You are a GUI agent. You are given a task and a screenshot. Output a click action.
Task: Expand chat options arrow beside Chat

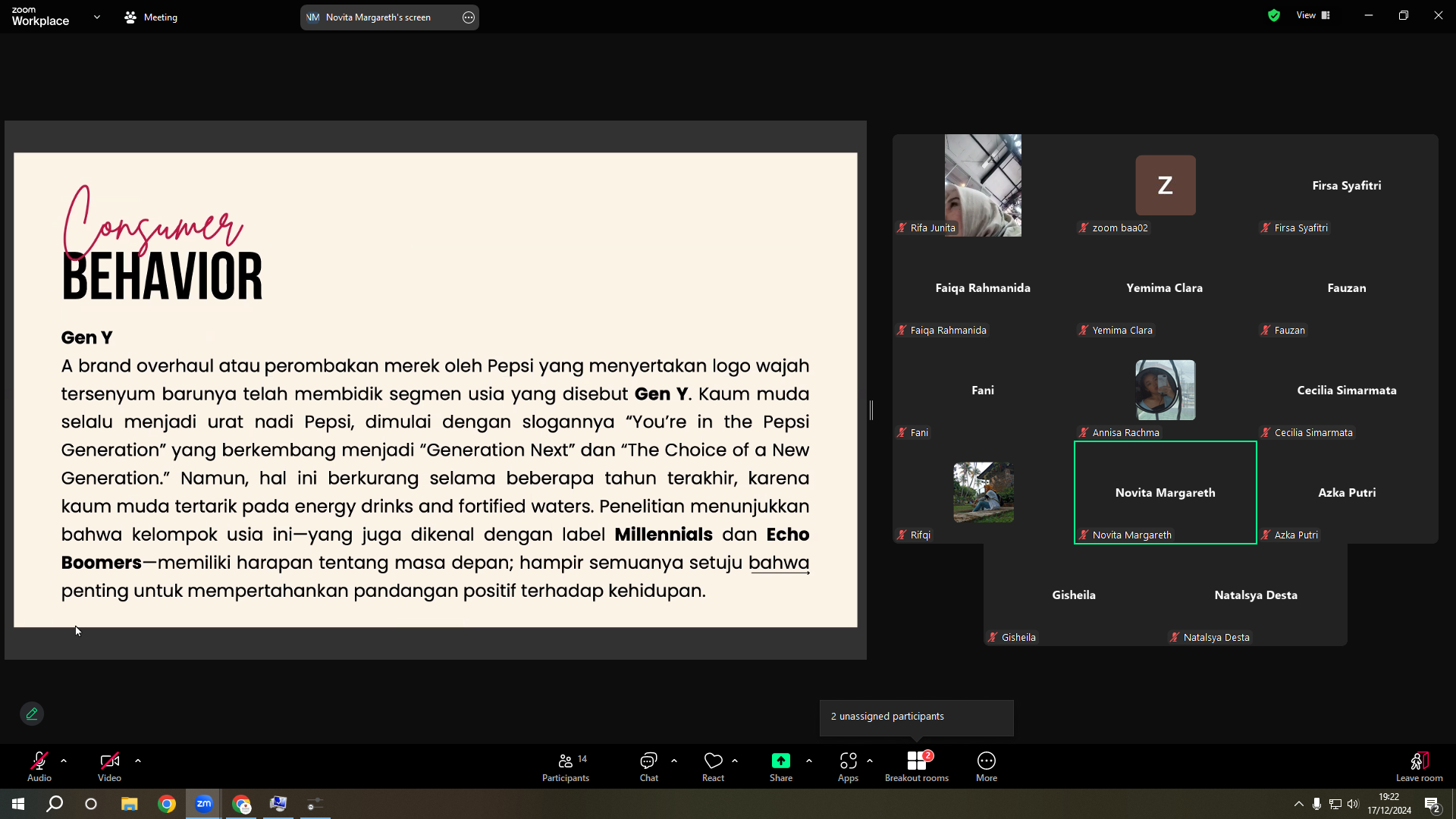pyautogui.click(x=674, y=761)
